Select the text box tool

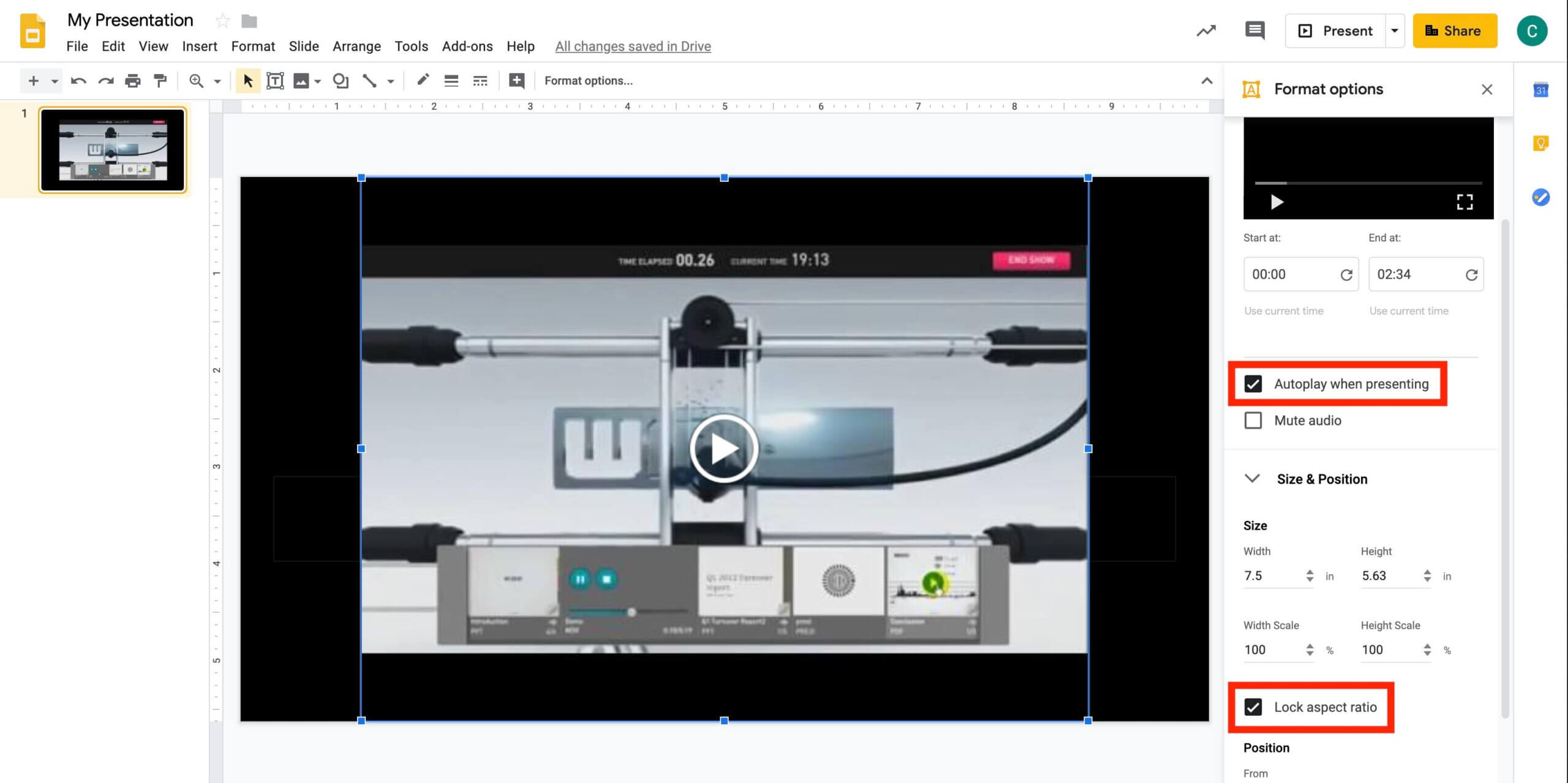point(275,80)
